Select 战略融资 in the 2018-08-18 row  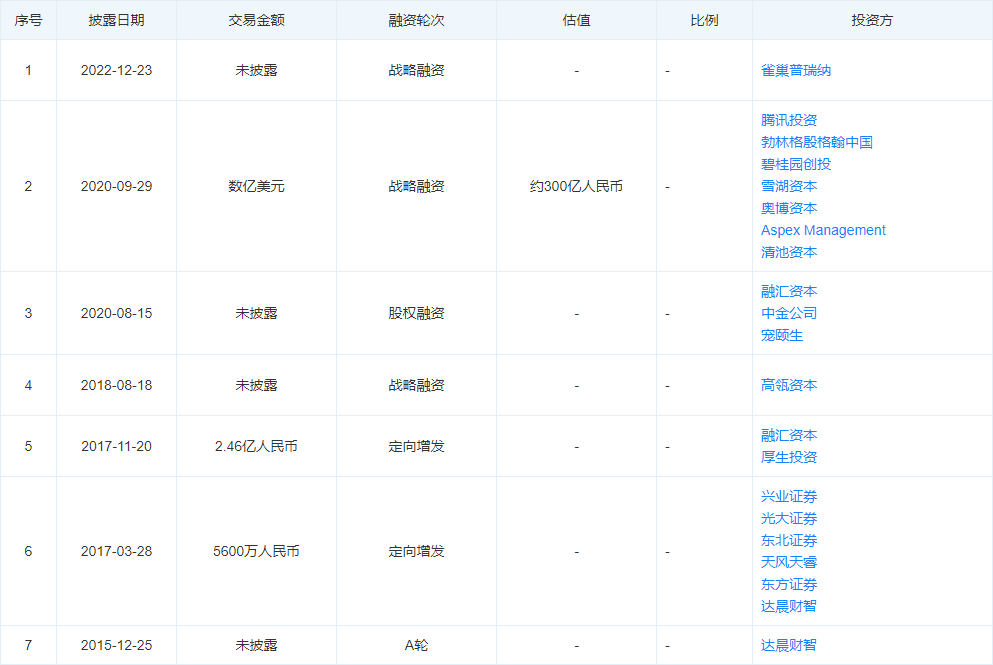[416, 385]
